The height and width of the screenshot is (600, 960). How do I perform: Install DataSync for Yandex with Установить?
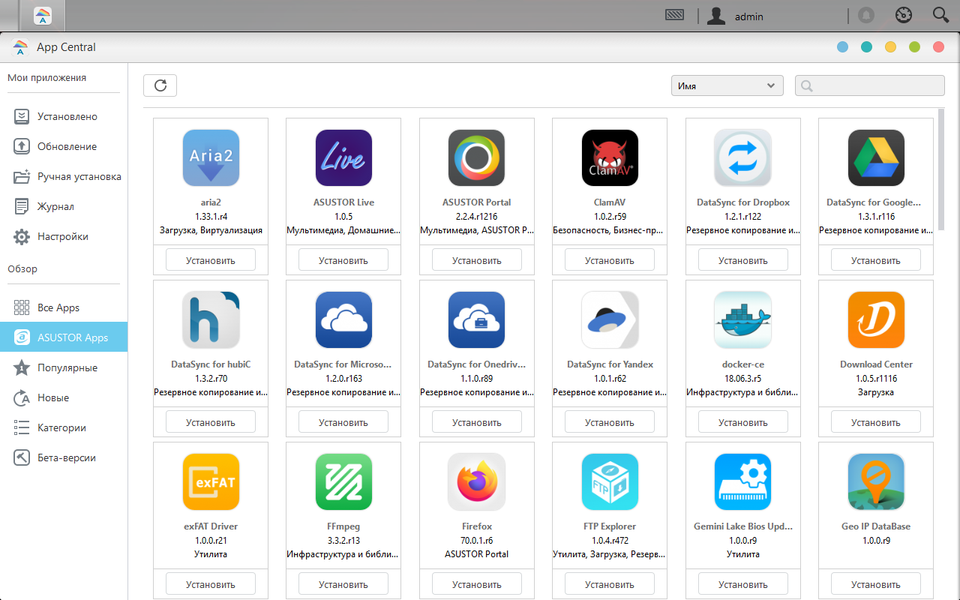[x=609, y=422]
